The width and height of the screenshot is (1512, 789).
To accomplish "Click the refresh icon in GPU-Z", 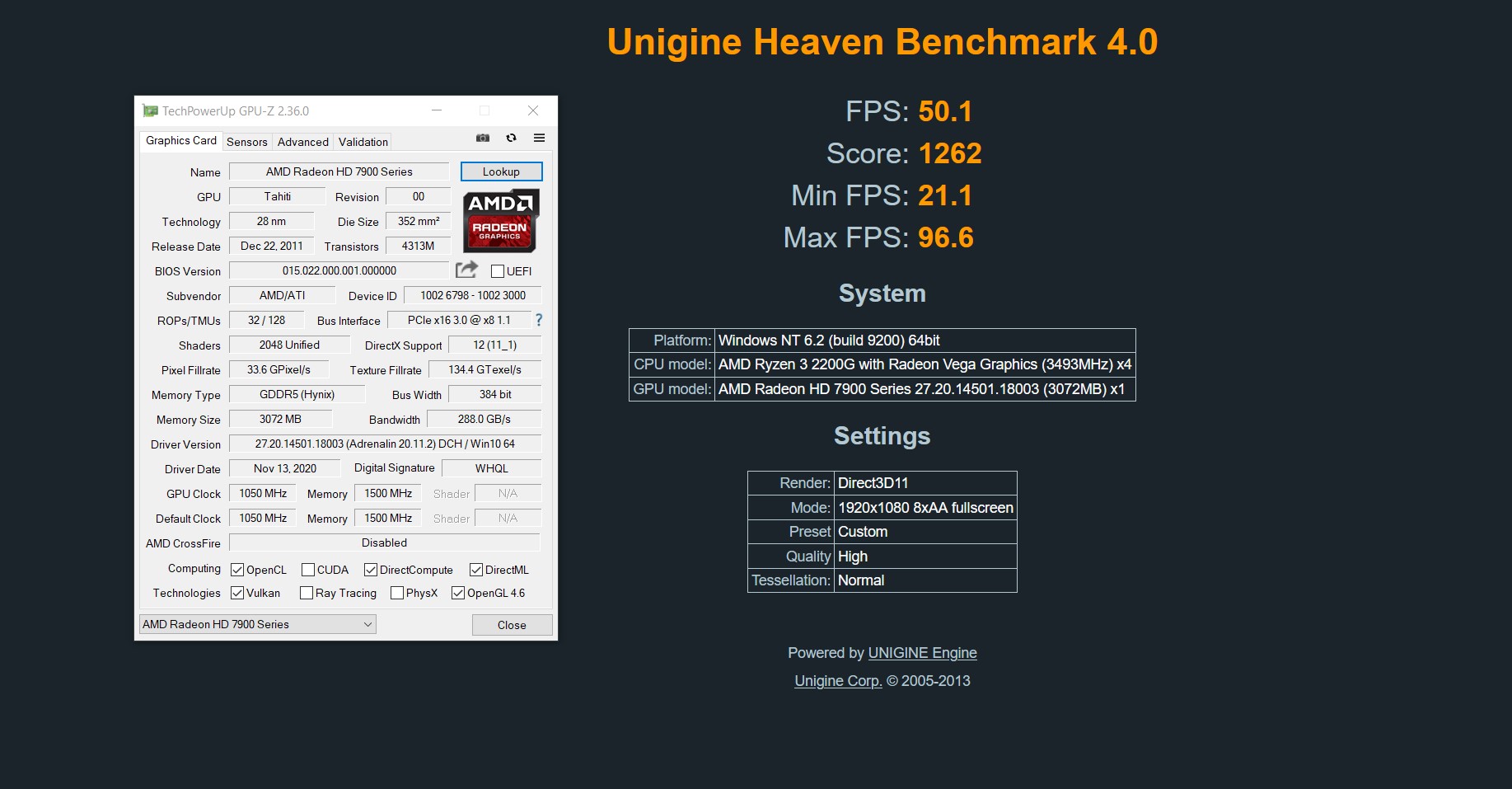I will click(512, 138).
